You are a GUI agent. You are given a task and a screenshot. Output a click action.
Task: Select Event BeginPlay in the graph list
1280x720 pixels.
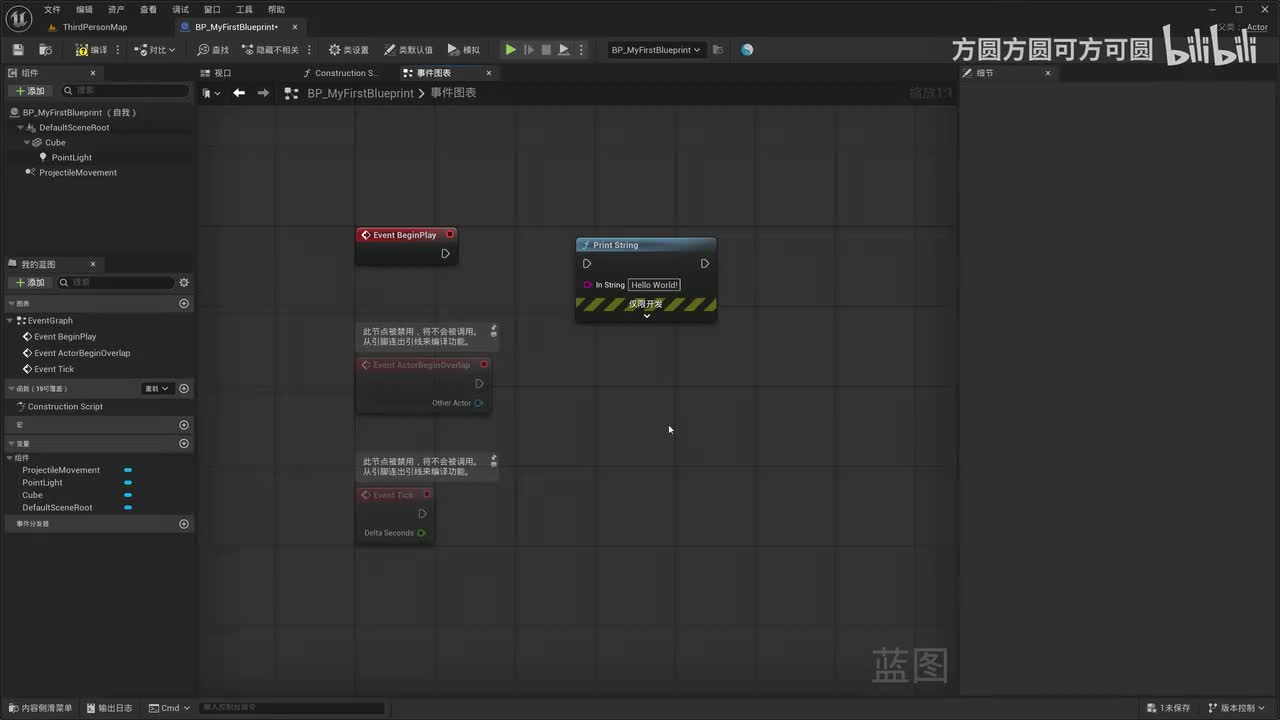(65, 337)
